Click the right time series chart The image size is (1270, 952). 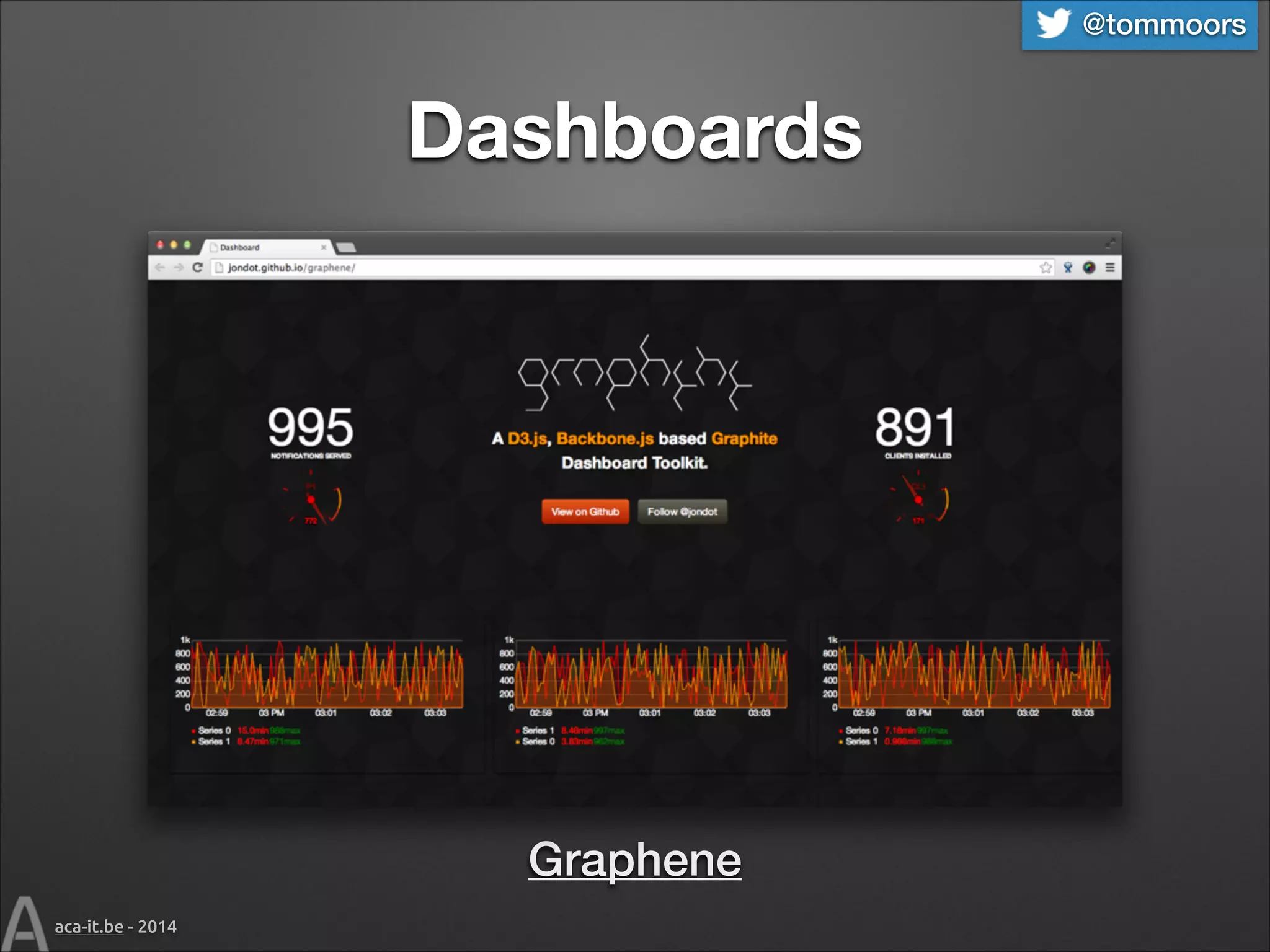[x=974, y=674]
